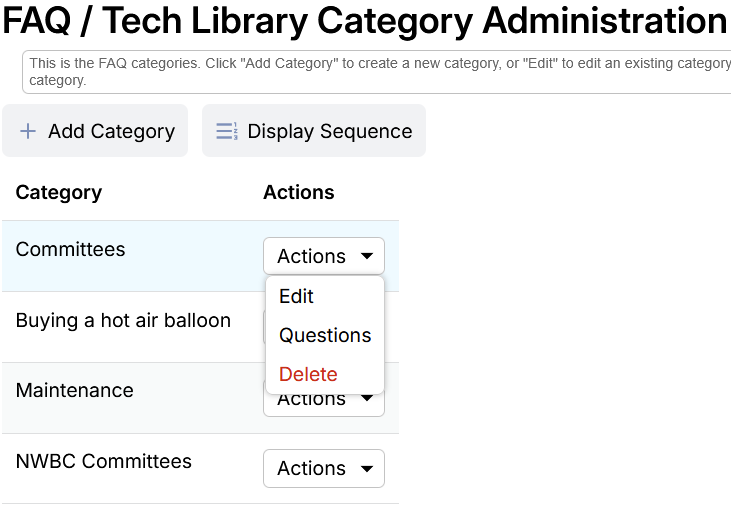Collapse the Committees Actions dropdown
The height and width of the screenshot is (521, 731).
click(323, 256)
